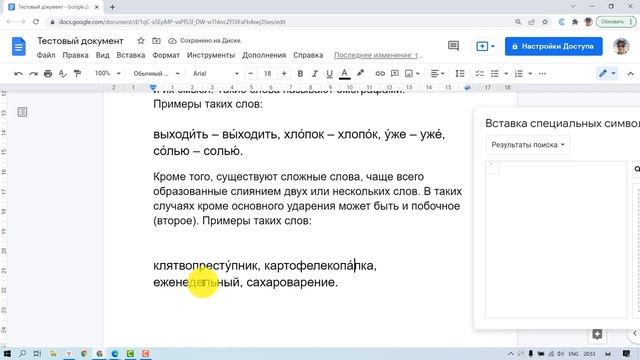The image size is (640, 360).
Task: Open the Файл menu
Action: click(46, 55)
